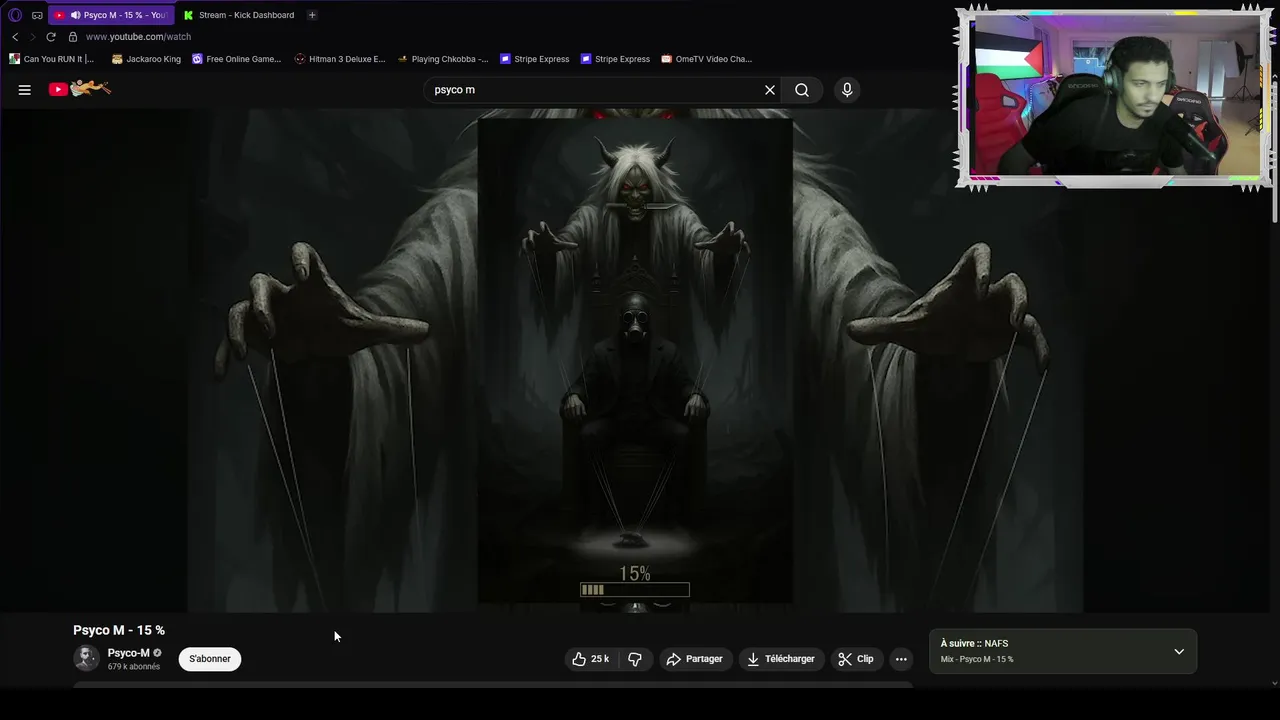1280x720 pixels.
Task: Go back with the browser arrow
Action: coord(15,37)
